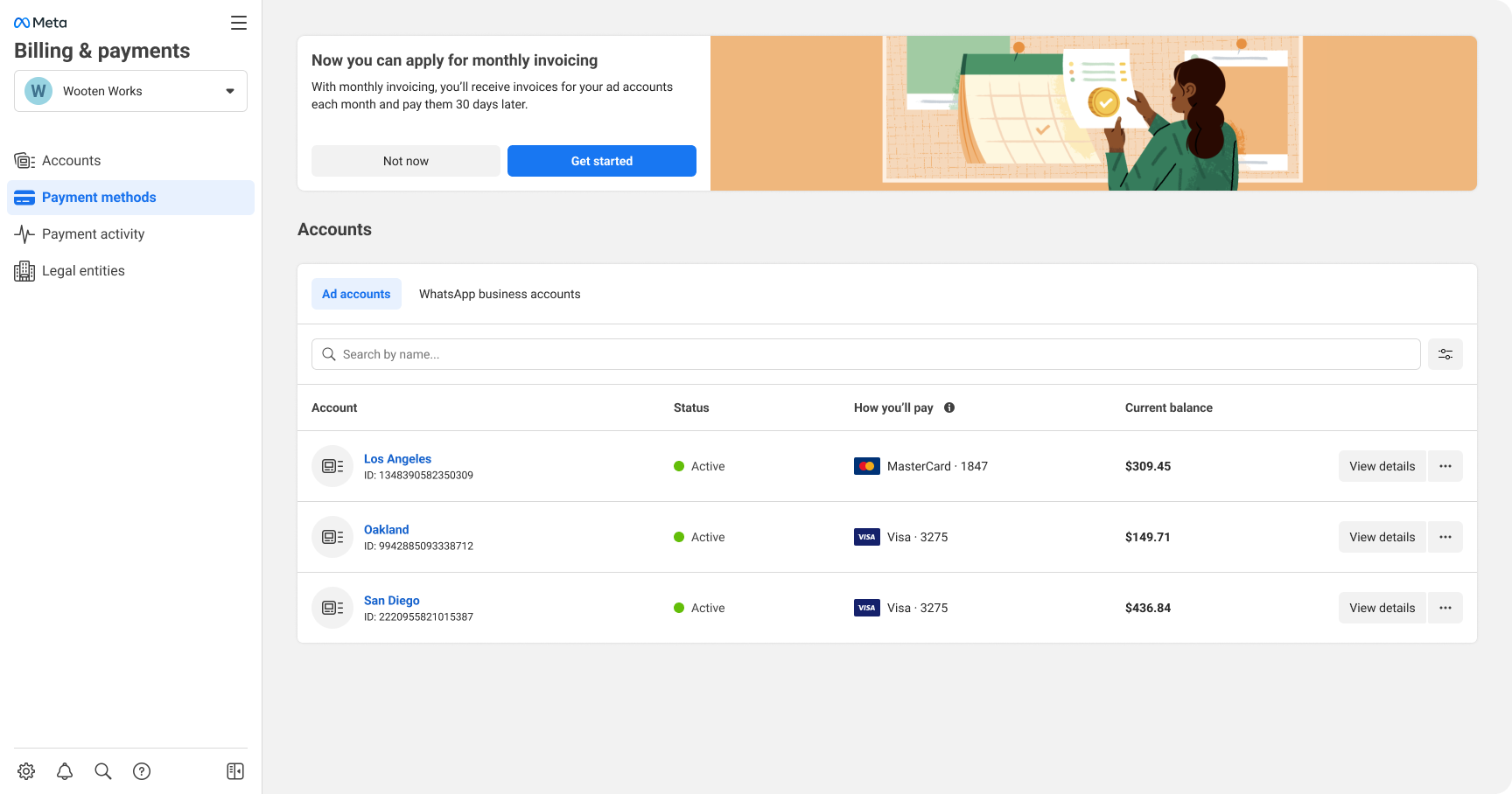Open more options for San Diego row
Image resolution: width=1512 pixels, height=794 pixels.
click(1445, 608)
